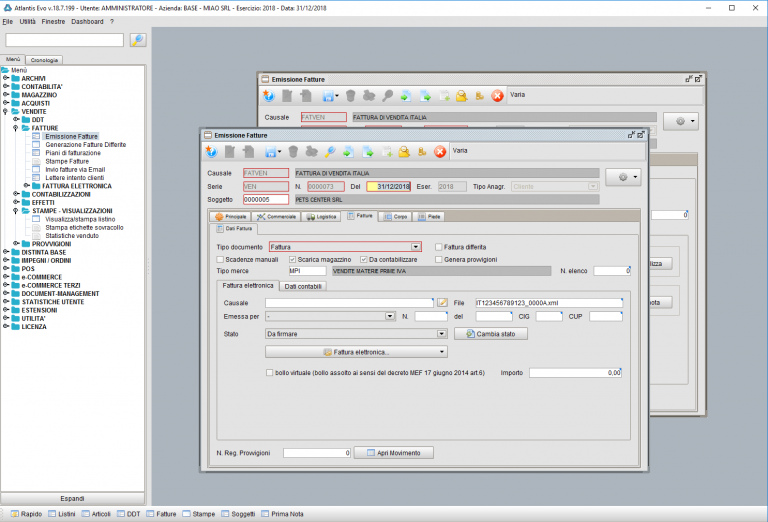Click the Importo input field
The image size is (768, 522).
[576, 373]
